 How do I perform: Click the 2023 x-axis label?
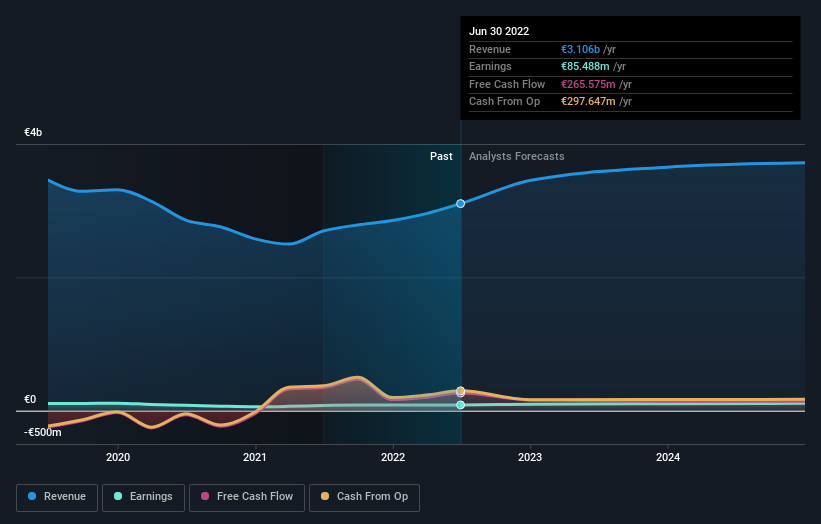coord(530,458)
